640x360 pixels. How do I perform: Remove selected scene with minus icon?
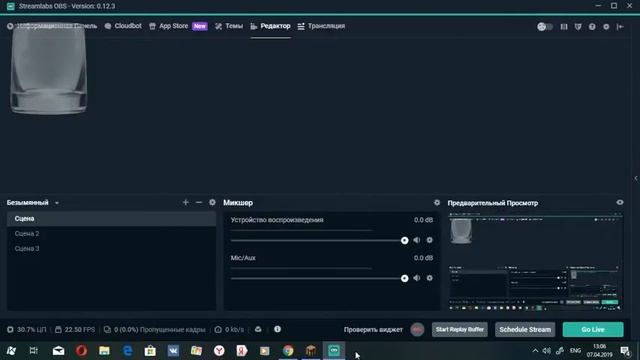click(x=199, y=202)
